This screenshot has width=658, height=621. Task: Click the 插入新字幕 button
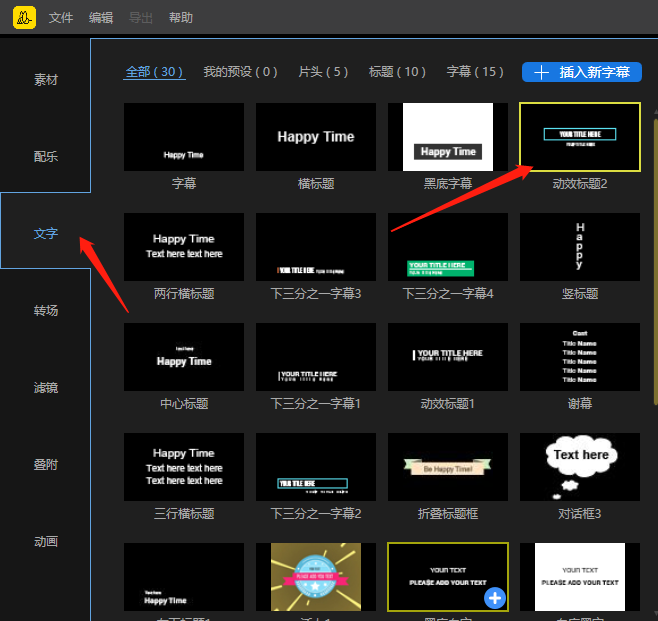582,72
